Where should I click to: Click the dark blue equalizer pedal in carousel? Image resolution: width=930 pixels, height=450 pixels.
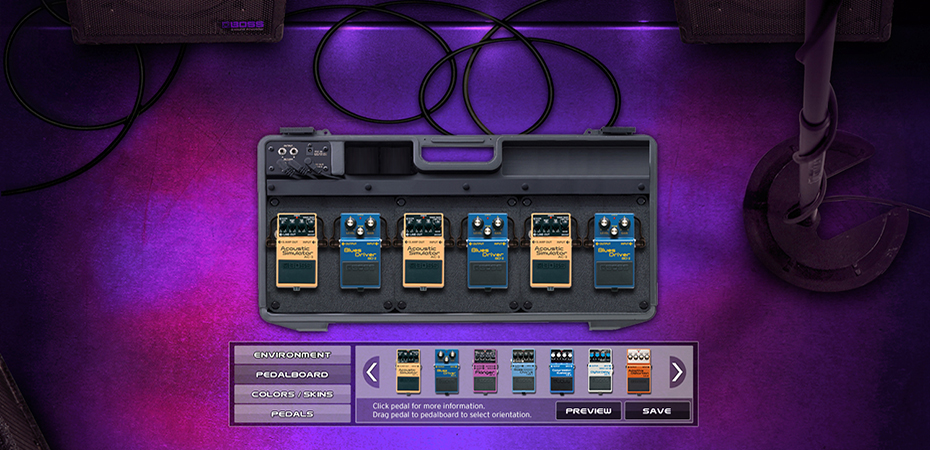pos(562,371)
